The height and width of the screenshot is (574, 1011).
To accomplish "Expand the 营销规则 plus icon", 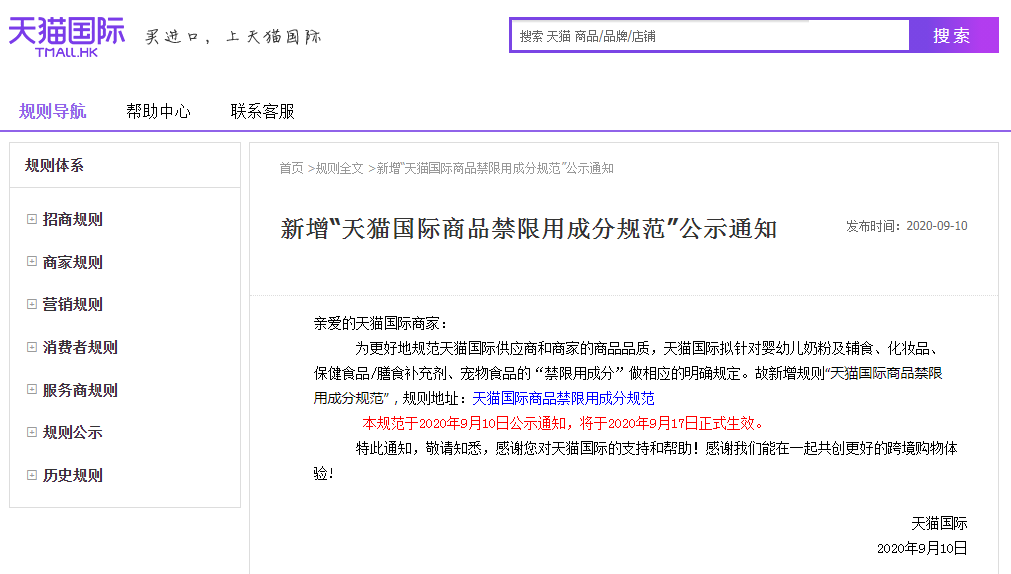I will (32, 305).
